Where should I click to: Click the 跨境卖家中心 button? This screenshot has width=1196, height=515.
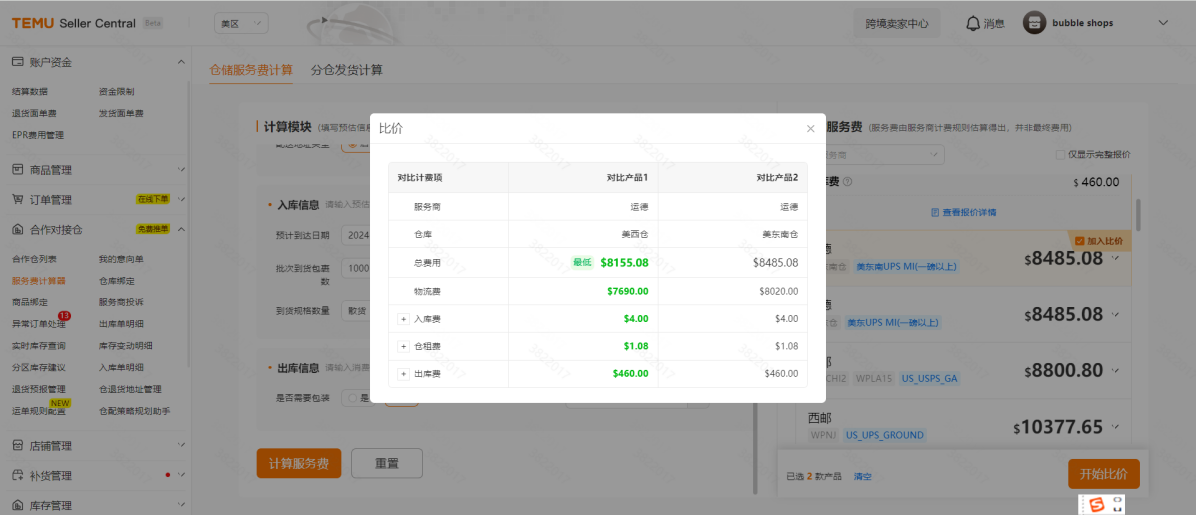(x=897, y=23)
